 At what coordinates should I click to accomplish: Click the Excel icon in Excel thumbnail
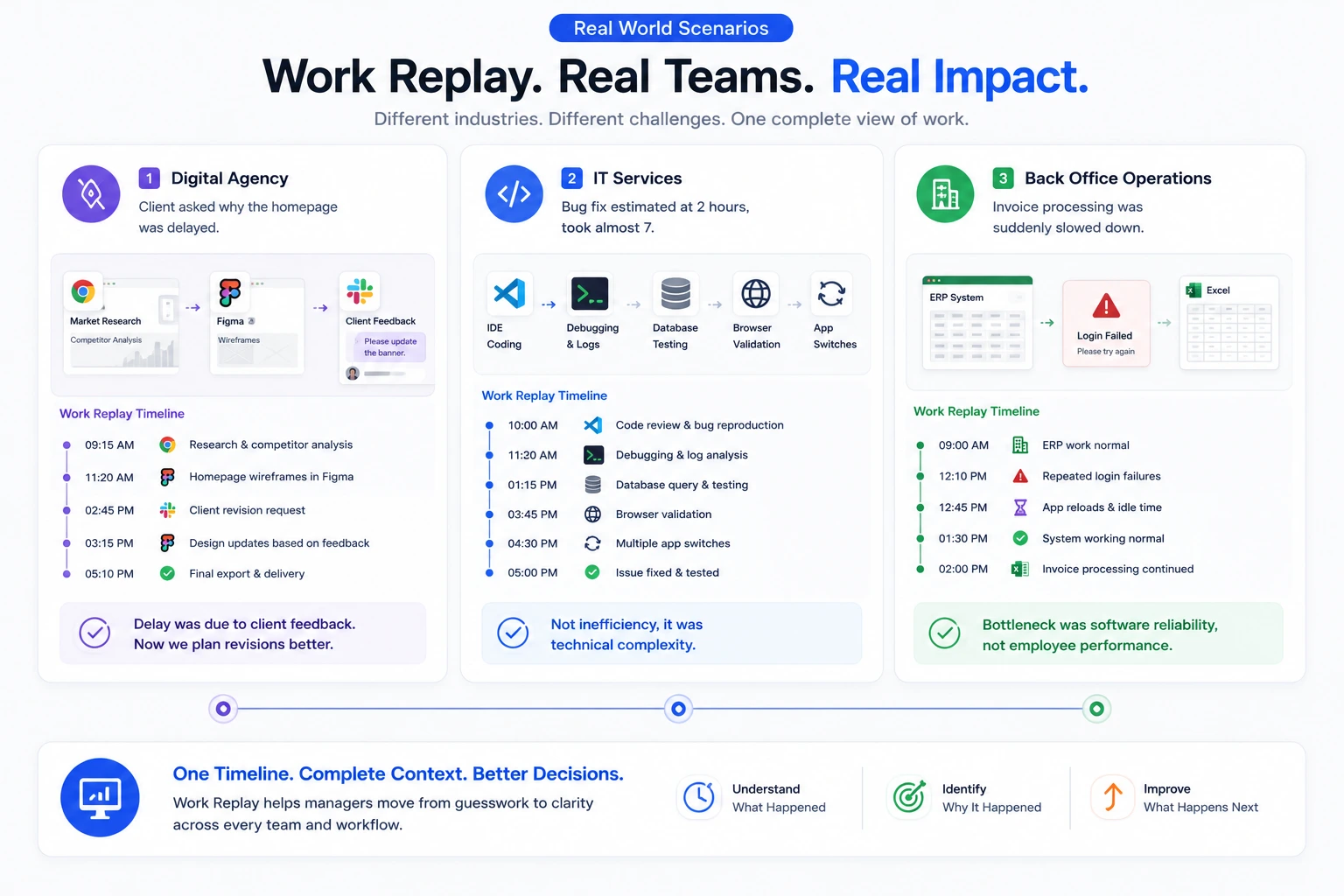point(1193,290)
